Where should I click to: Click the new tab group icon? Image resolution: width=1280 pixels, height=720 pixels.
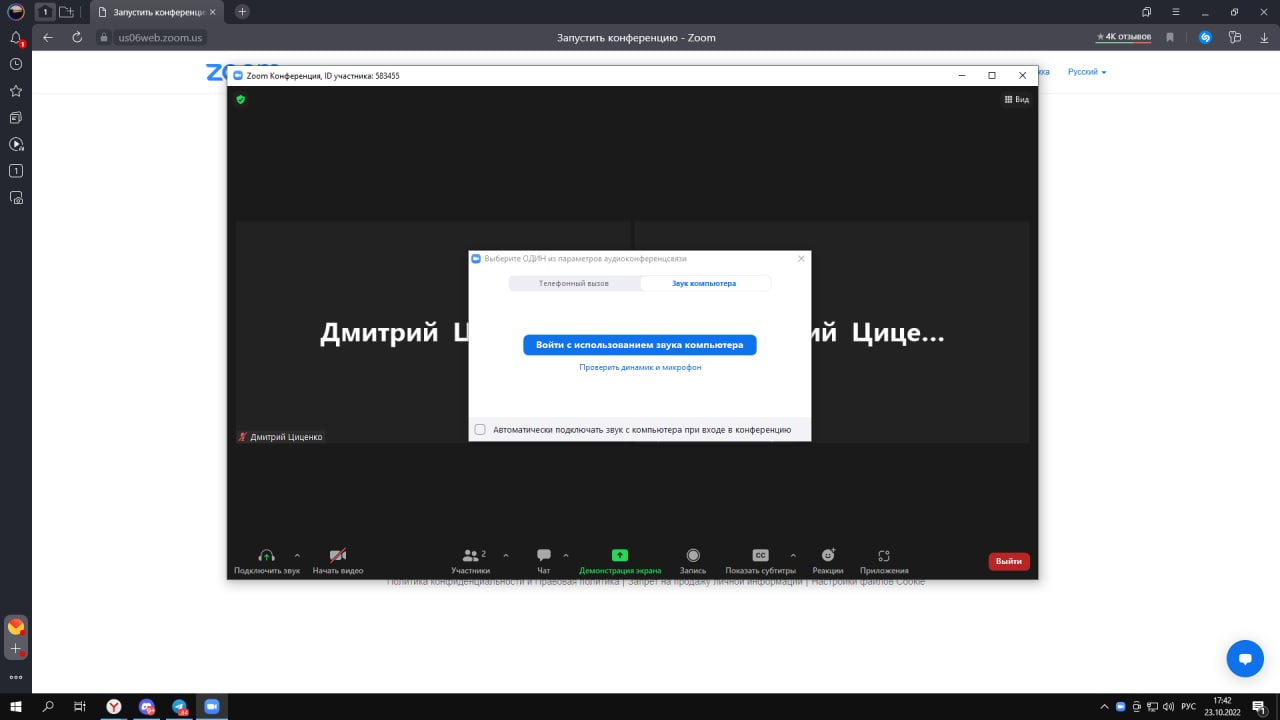pos(66,12)
